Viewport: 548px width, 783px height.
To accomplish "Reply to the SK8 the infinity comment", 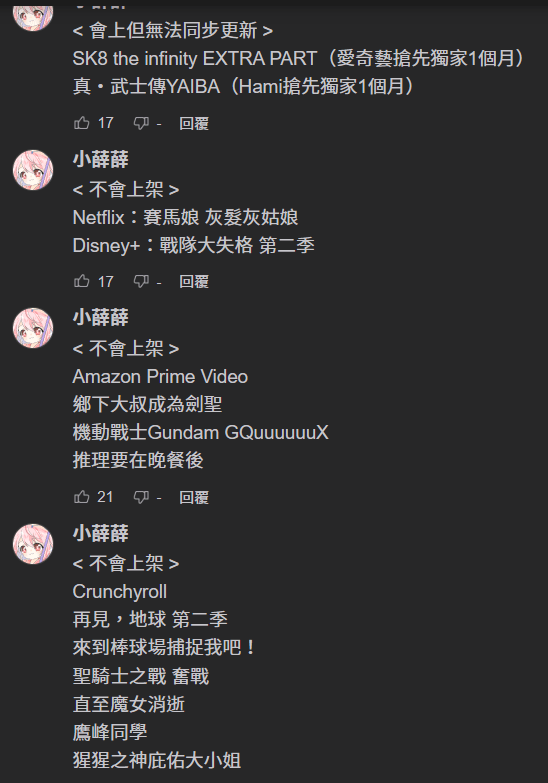I will (194, 123).
